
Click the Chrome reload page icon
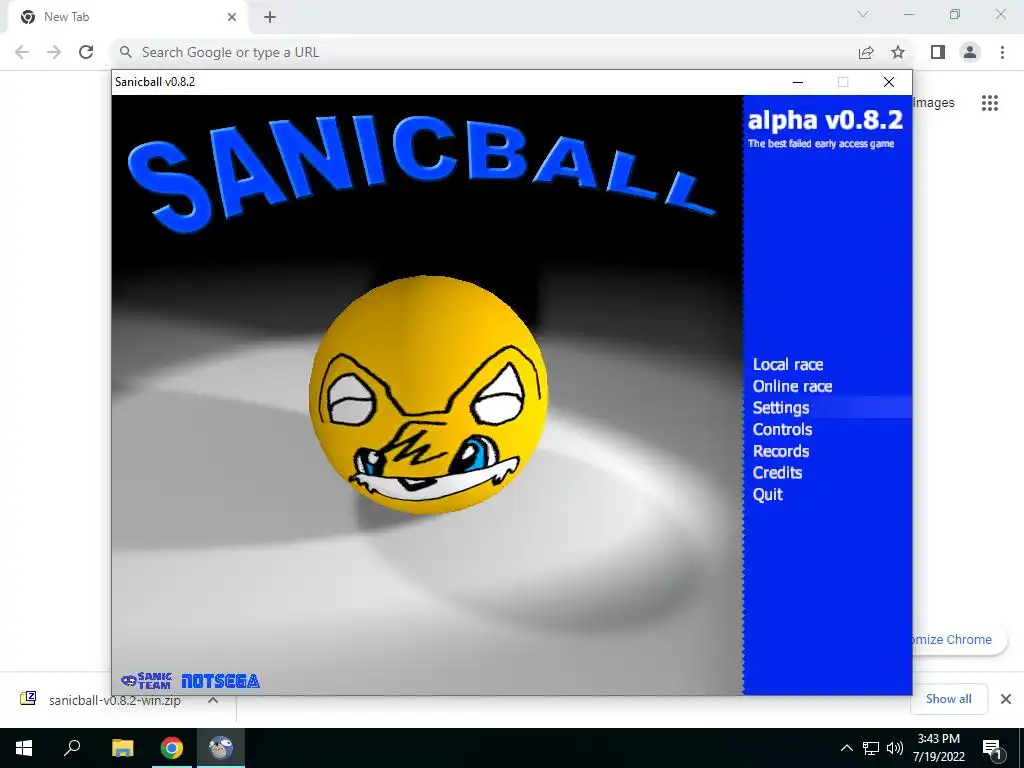(x=86, y=52)
